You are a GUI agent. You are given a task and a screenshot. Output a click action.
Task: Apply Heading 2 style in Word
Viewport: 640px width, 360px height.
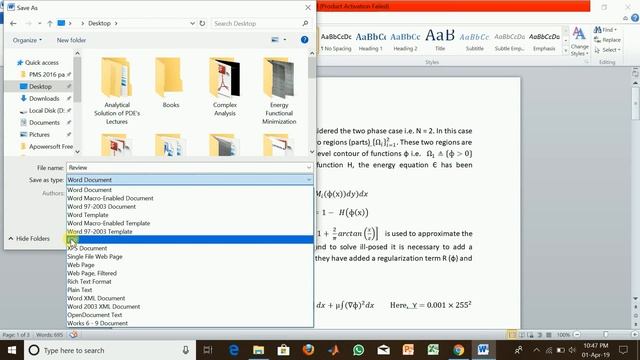[405, 41]
